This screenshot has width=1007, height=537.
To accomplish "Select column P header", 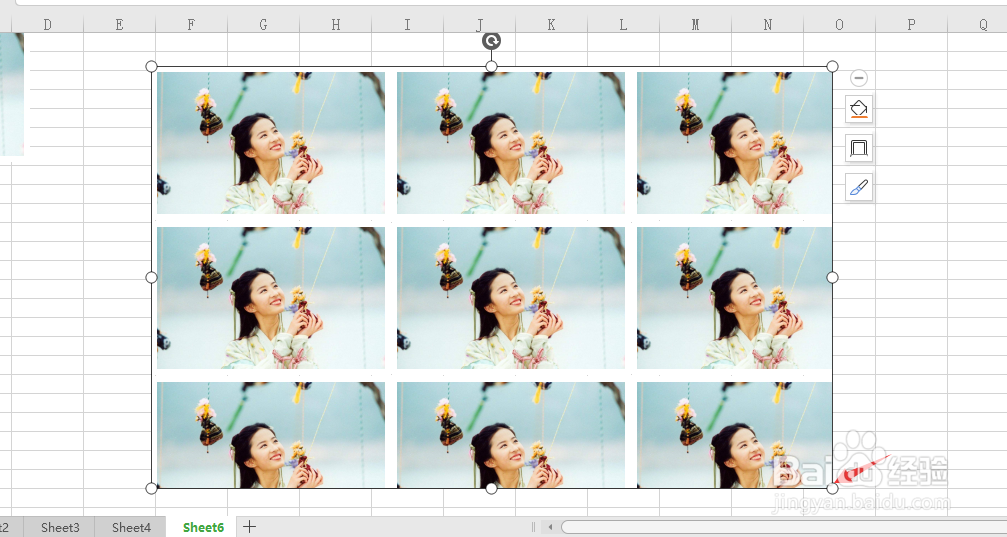I will point(911,24).
